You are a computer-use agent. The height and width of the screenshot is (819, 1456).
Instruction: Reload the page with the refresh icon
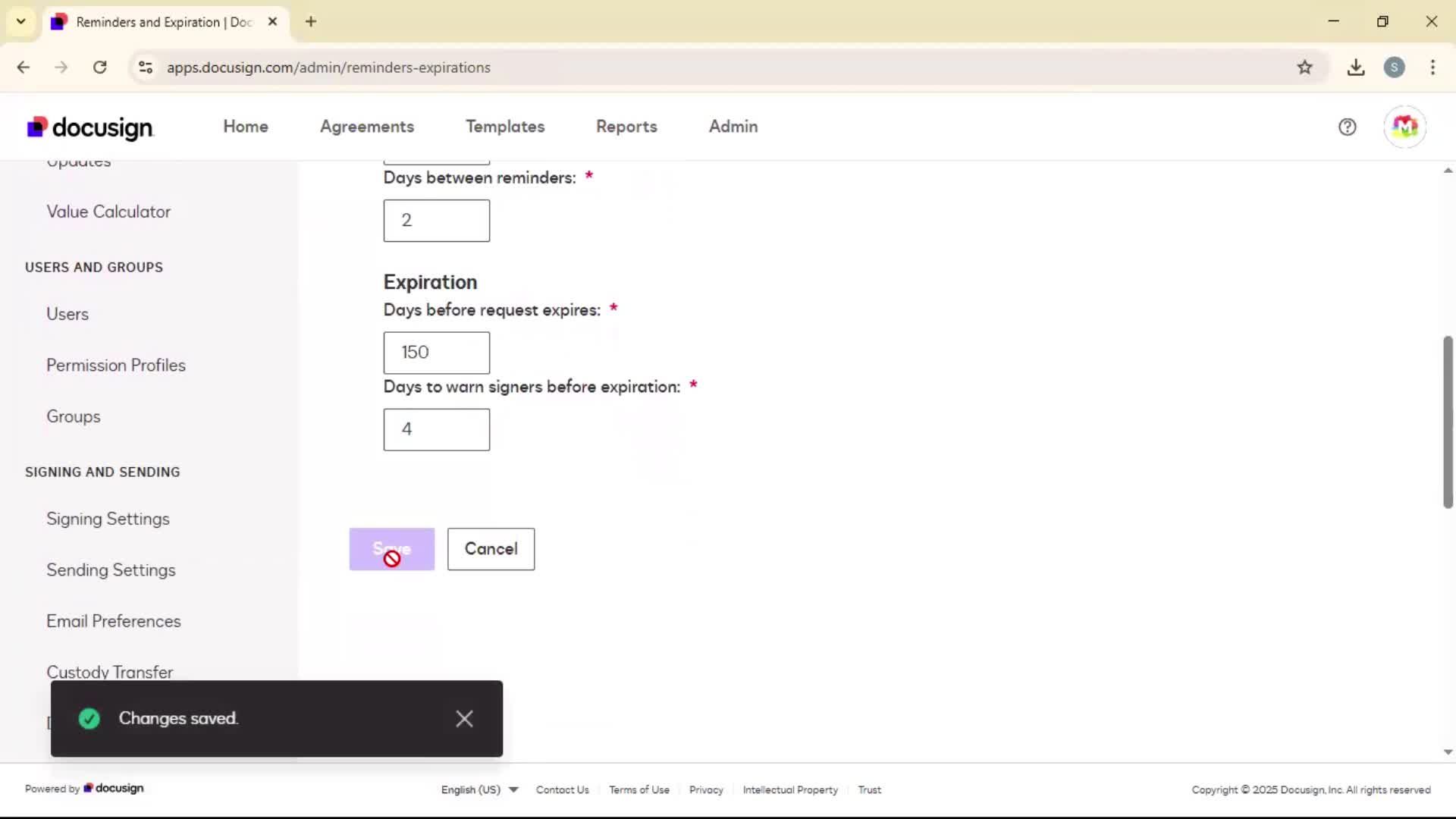coord(100,67)
